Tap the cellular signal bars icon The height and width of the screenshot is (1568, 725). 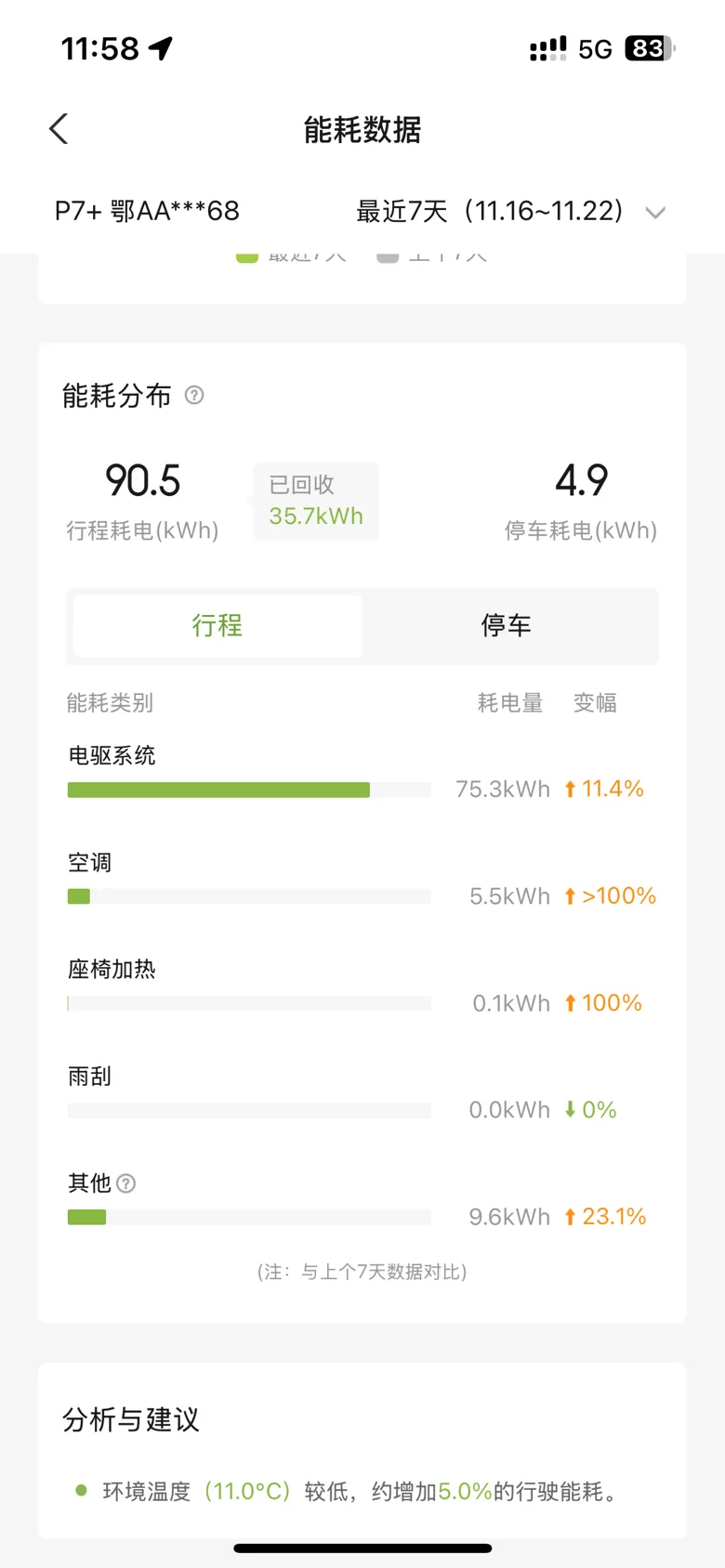(548, 49)
